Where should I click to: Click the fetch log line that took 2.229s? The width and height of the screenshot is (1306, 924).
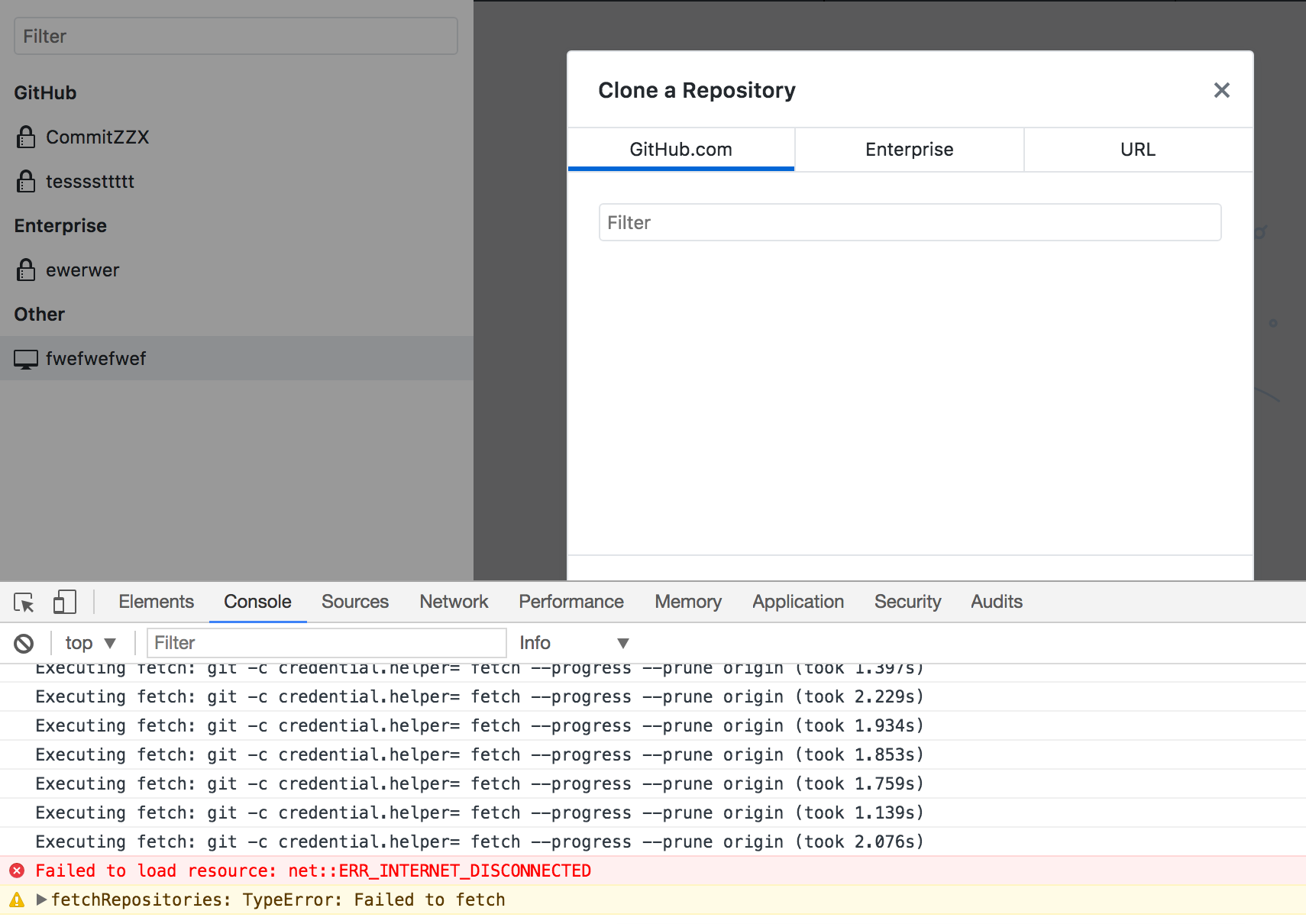[653, 696]
